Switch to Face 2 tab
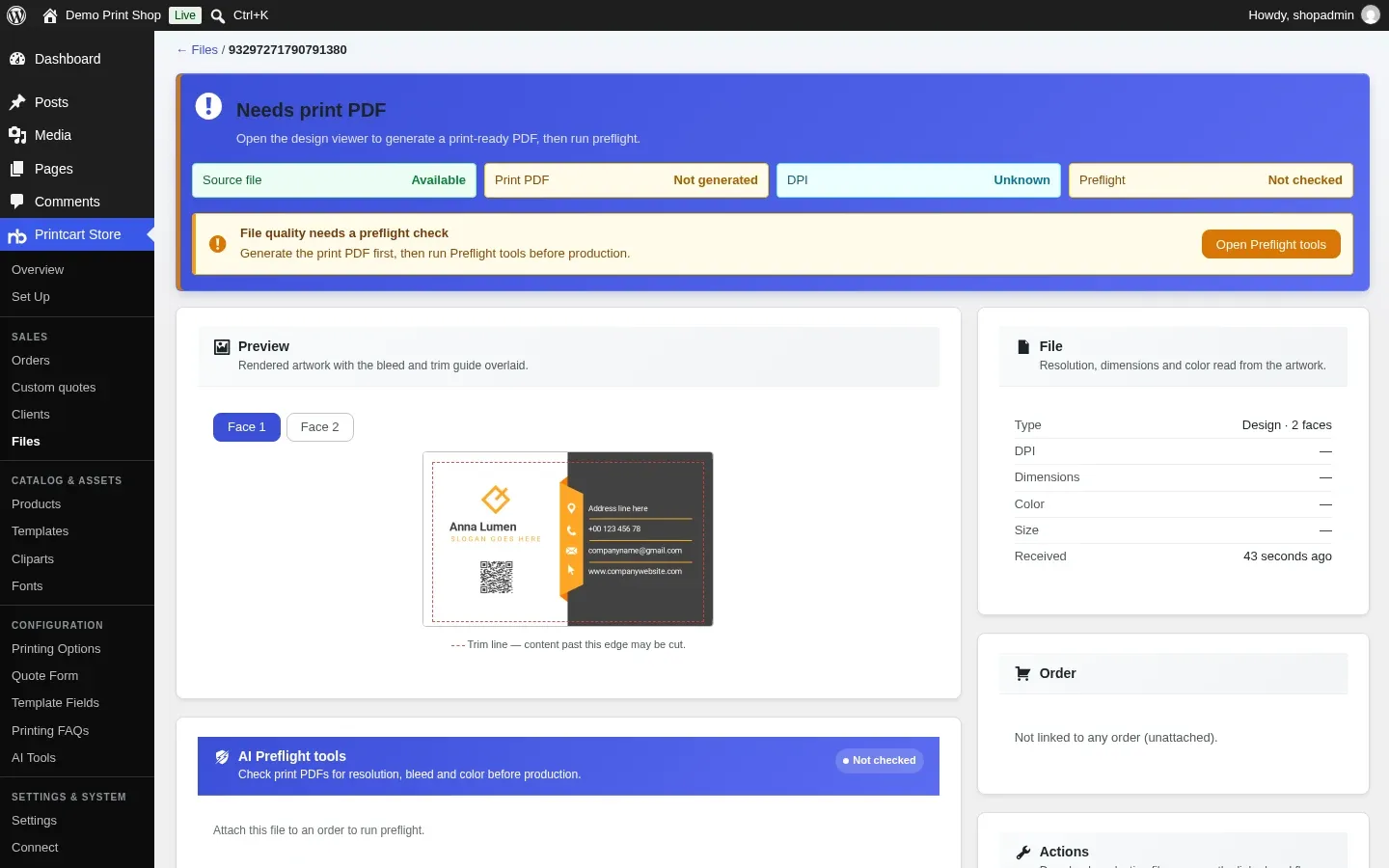 (x=320, y=427)
